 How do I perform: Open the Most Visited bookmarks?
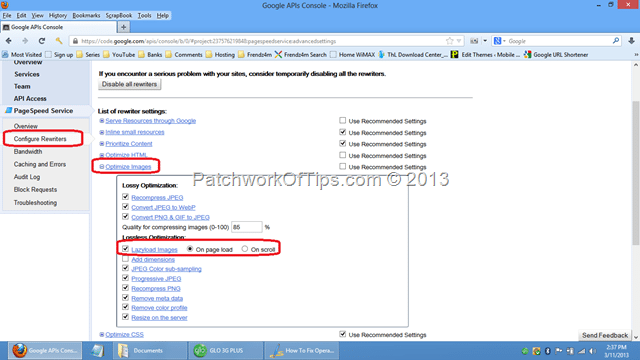point(22,55)
